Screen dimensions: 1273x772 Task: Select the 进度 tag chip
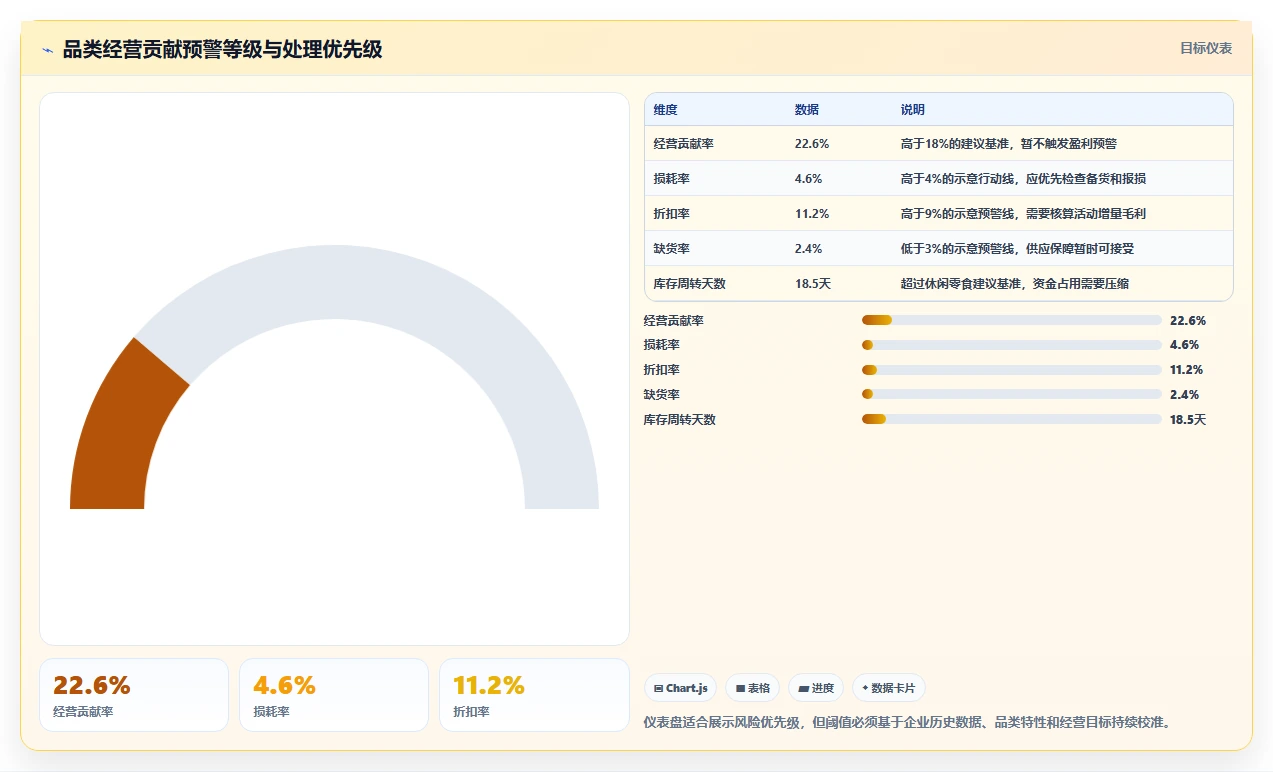[x=816, y=688]
